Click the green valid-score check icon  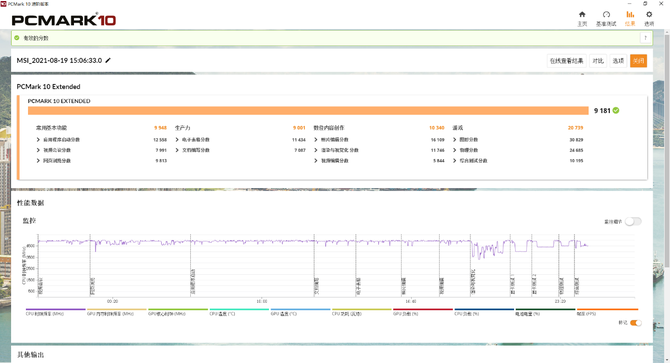[17, 38]
